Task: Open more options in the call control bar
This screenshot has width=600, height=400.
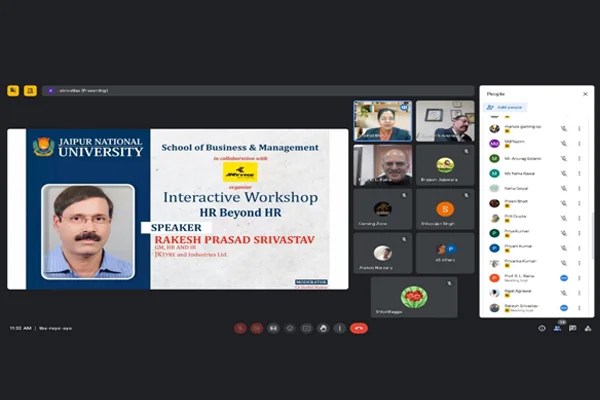Action: click(x=340, y=328)
